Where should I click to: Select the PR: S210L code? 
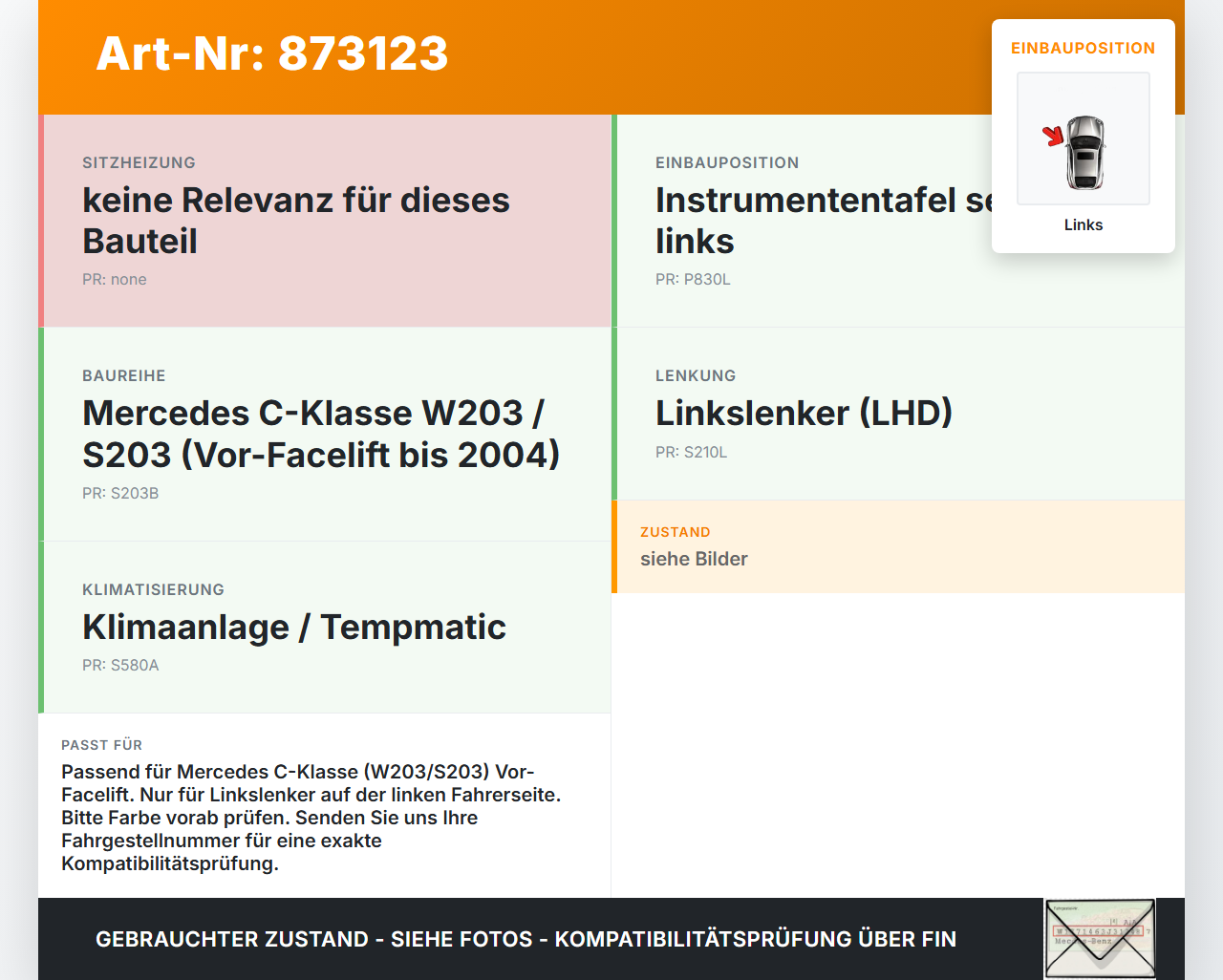click(x=691, y=452)
